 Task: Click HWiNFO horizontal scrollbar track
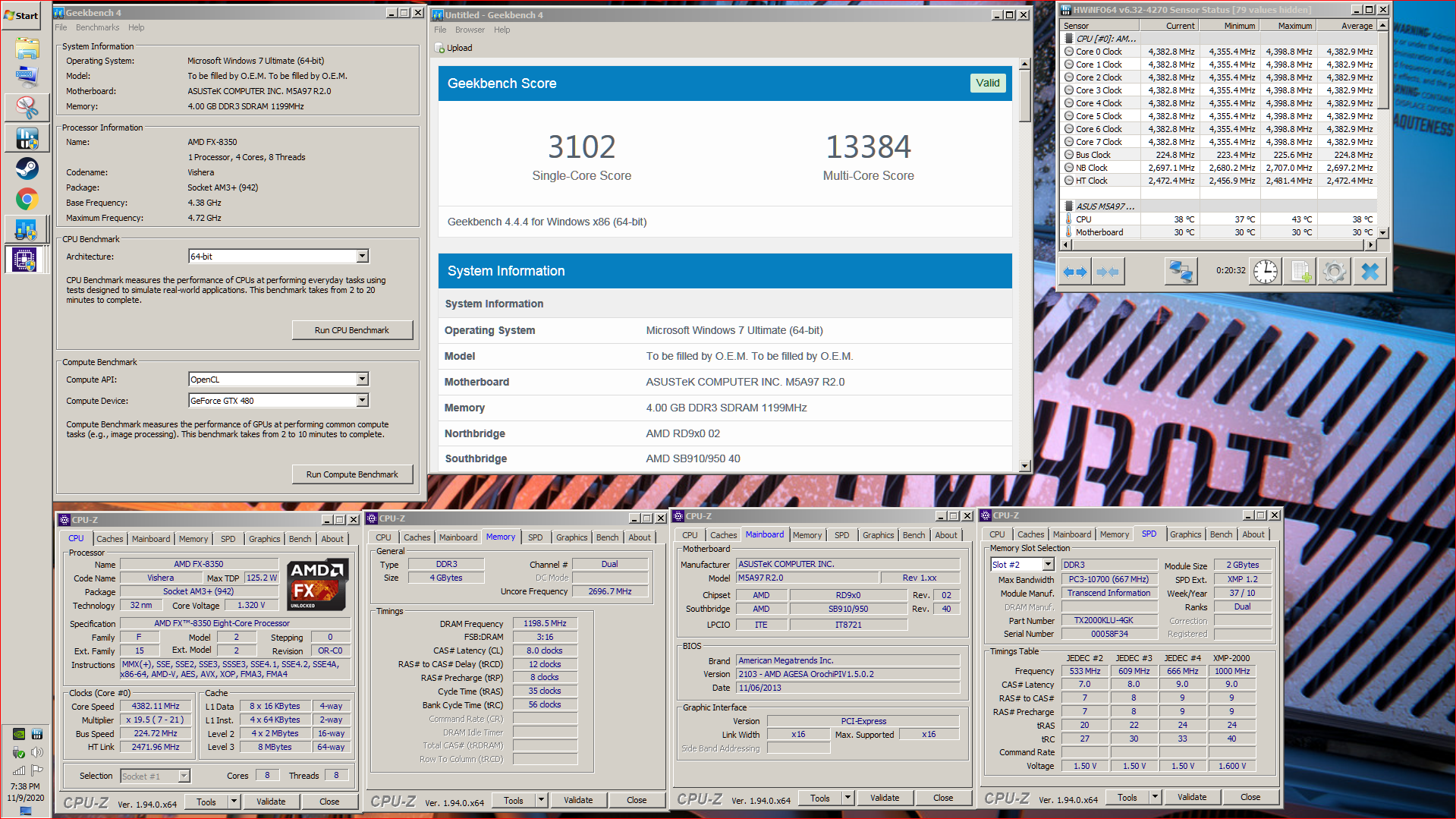click(x=1219, y=244)
